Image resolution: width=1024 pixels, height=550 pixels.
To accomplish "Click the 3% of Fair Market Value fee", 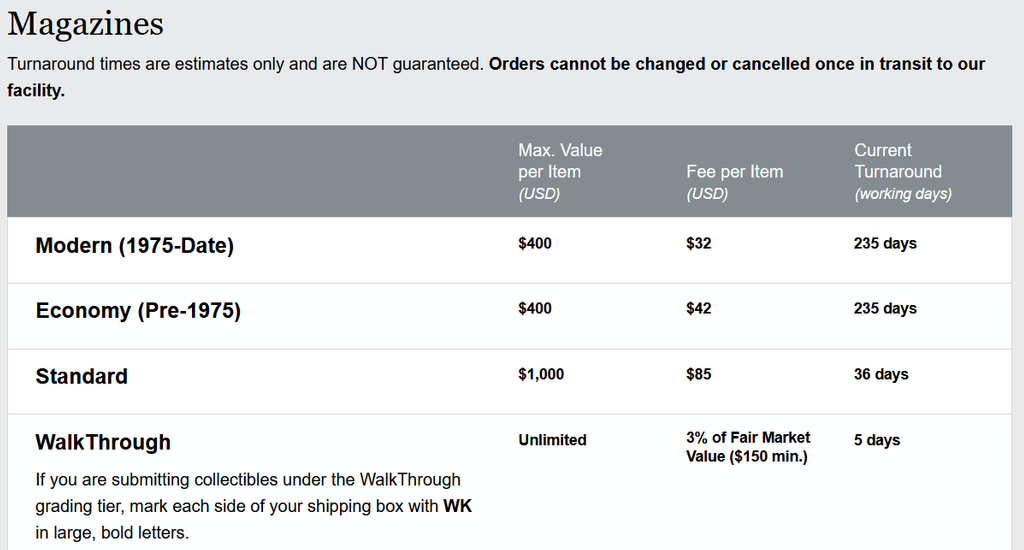I will pos(748,447).
